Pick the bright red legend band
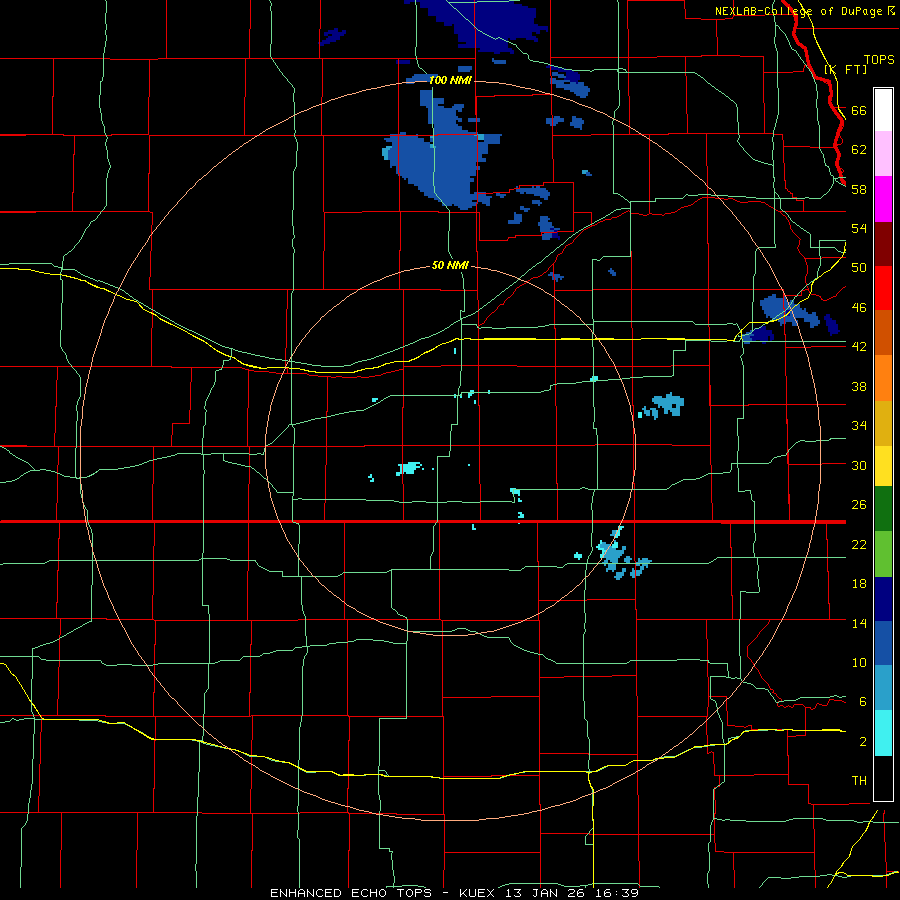 pyautogui.click(x=883, y=288)
